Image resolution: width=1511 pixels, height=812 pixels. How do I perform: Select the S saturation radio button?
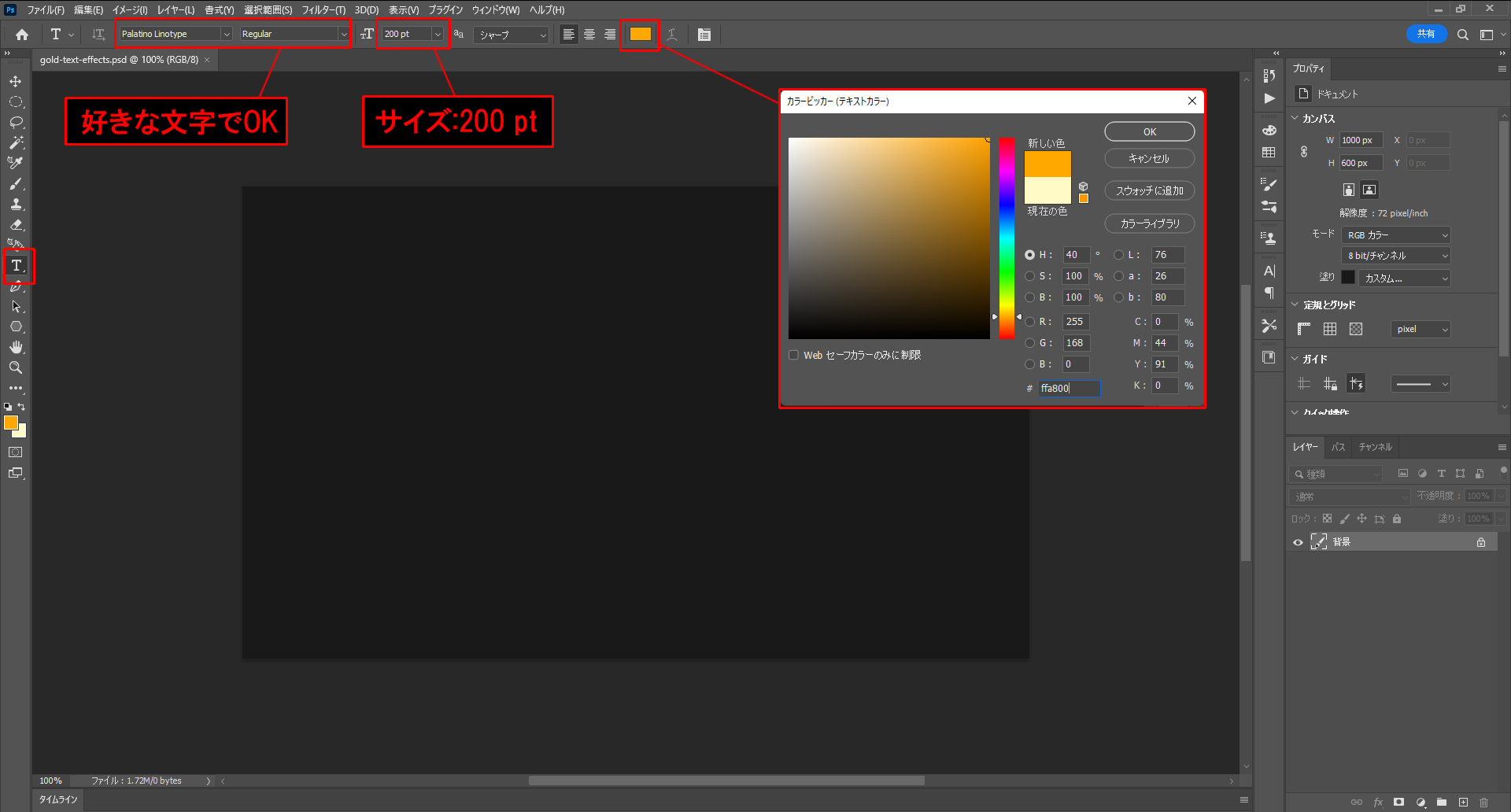point(1029,276)
